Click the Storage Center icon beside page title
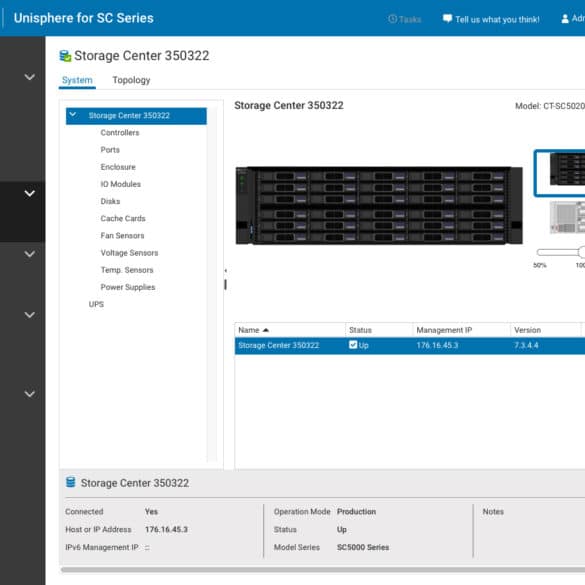585x585 pixels. point(65,56)
